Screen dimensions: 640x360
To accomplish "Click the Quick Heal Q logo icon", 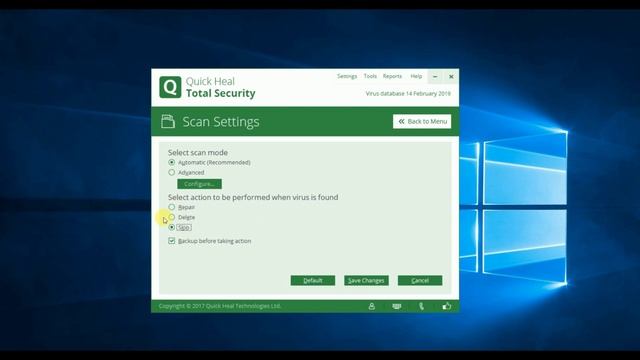I will [170, 87].
